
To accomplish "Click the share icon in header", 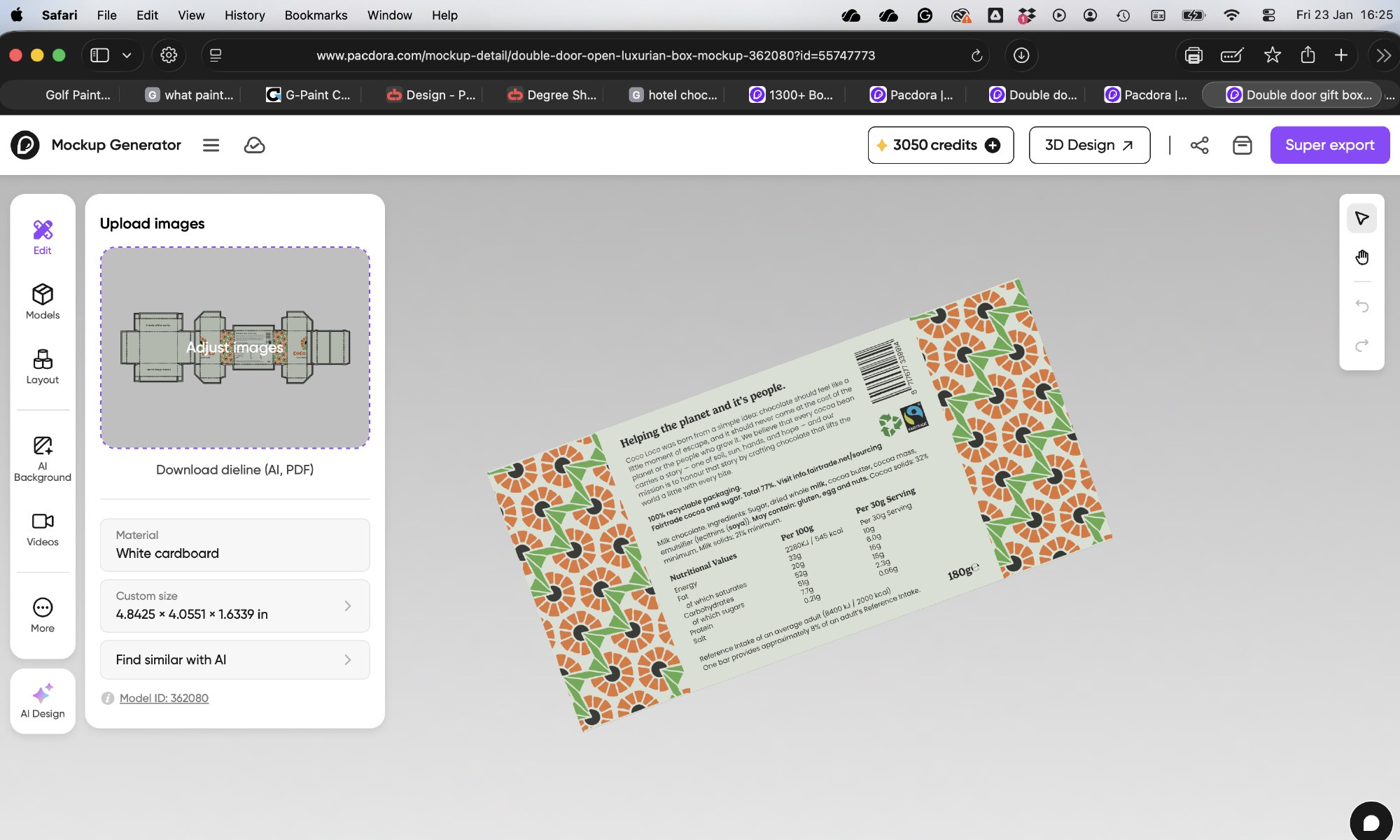I will click(x=1199, y=145).
